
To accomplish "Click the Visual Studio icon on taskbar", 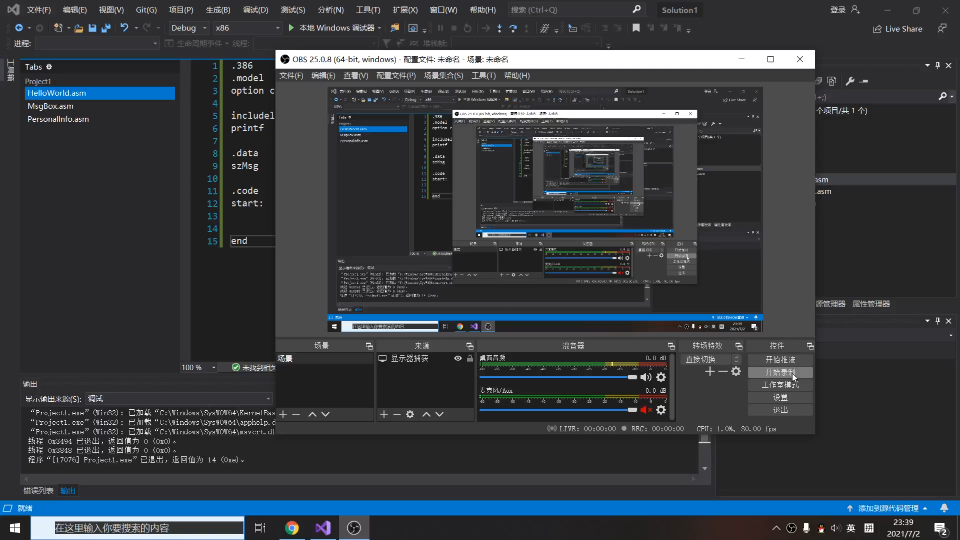I will click(x=323, y=528).
